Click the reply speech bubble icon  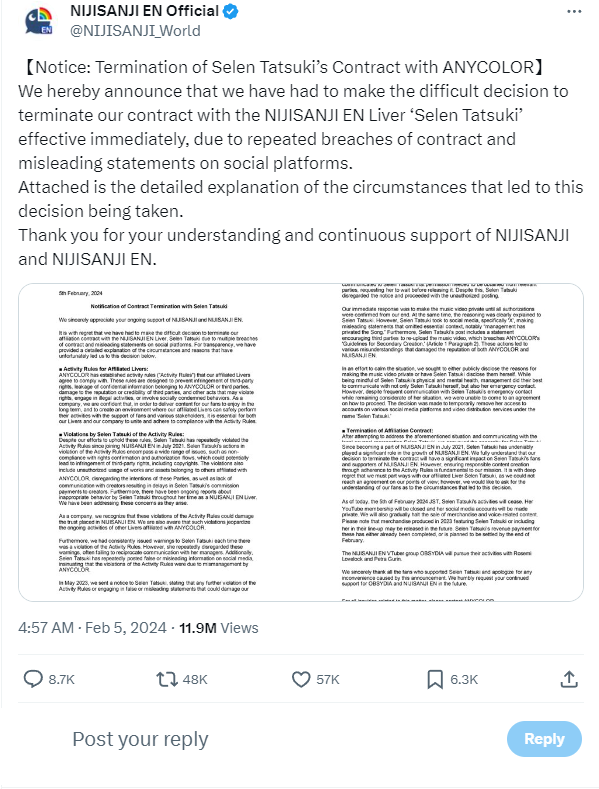tap(33, 679)
